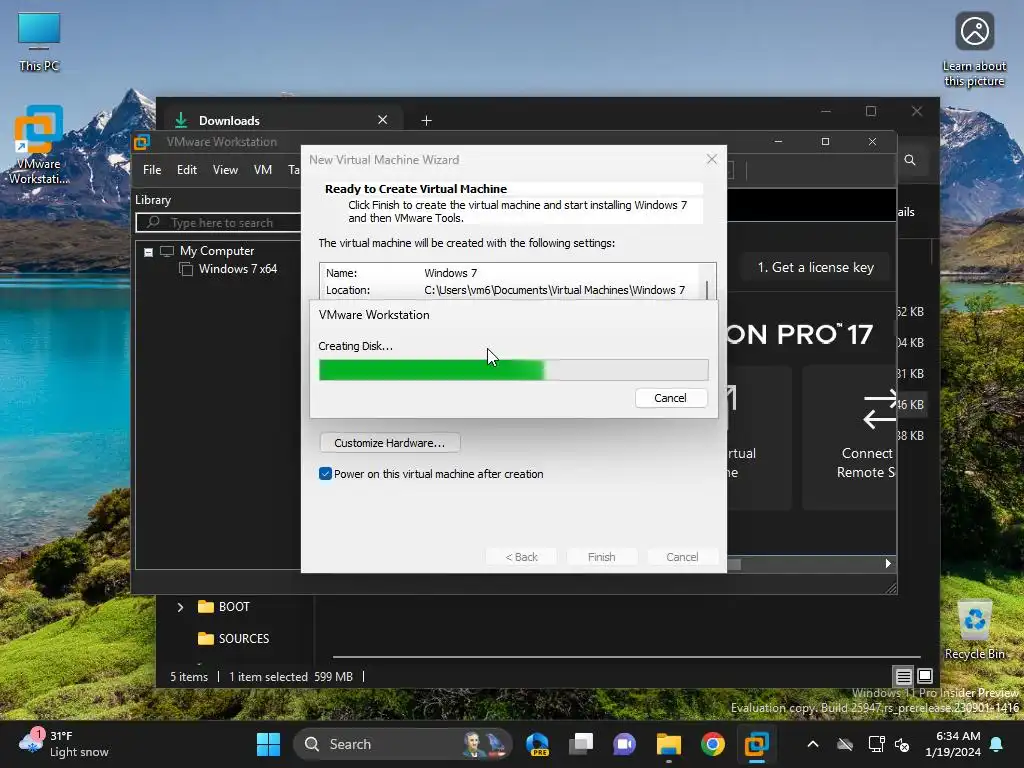Open Chat app on taskbar

click(624, 744)
